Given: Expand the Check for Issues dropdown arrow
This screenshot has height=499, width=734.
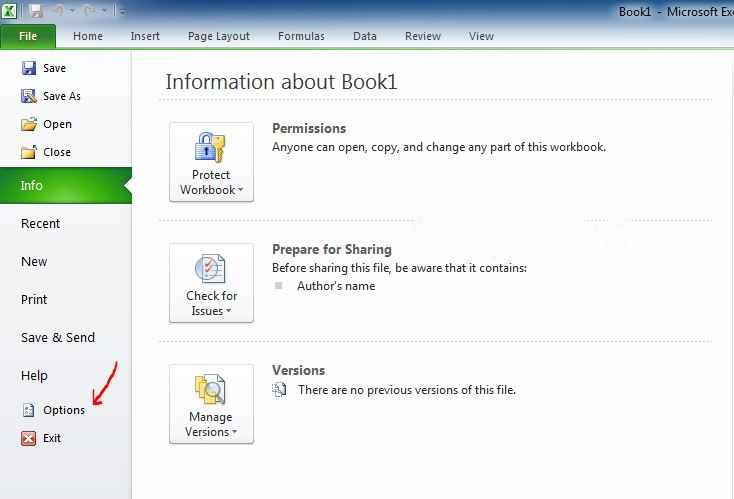Looking at the screenshot, I should pos(229,311).
